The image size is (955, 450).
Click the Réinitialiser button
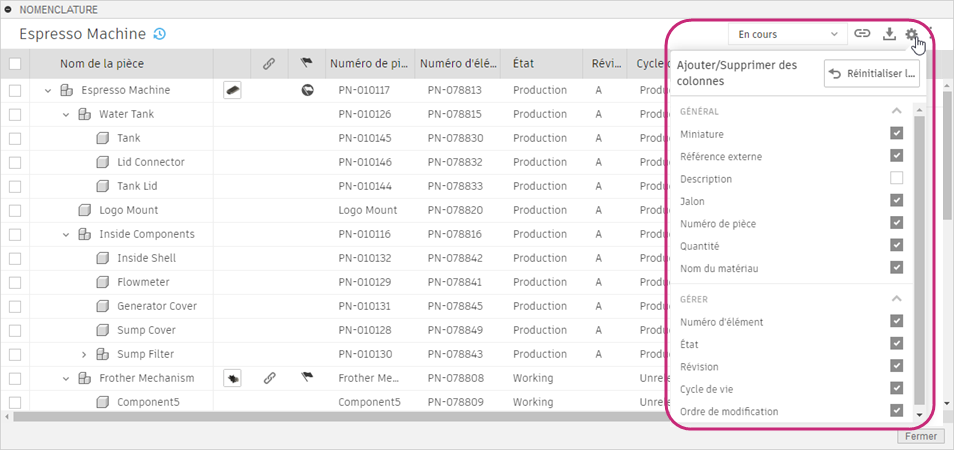(x=872, y=73)
